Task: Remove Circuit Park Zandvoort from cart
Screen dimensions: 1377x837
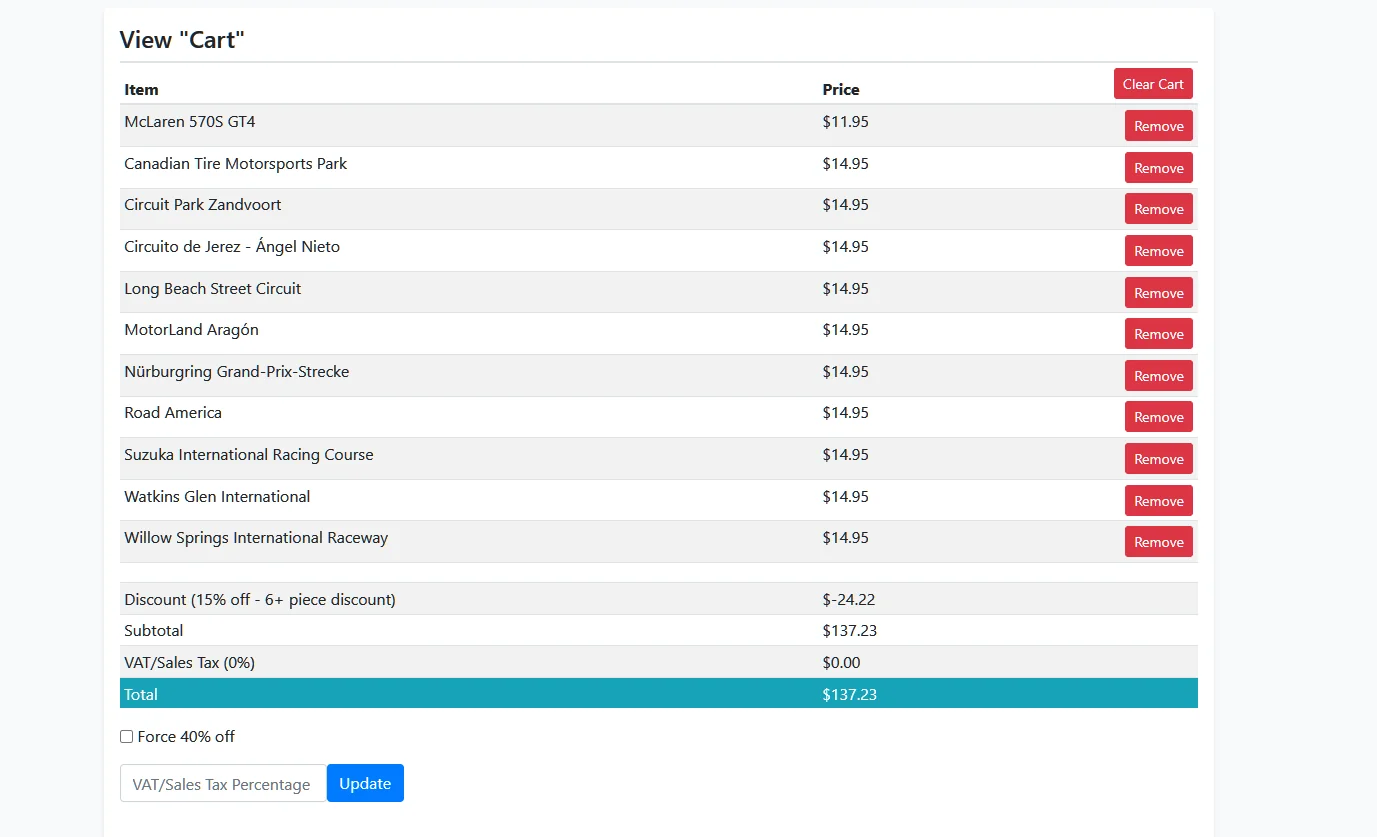Action: pos(1158,209)
